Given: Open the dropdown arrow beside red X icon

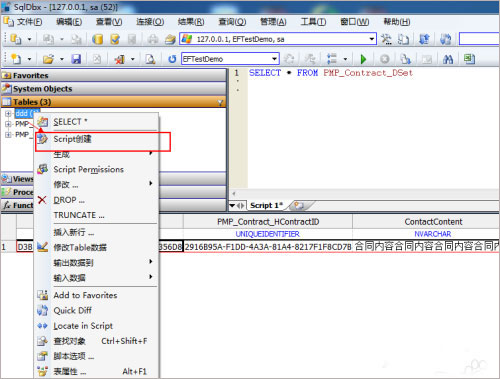Looking at the screenshot, I should (x=133, y=59).
